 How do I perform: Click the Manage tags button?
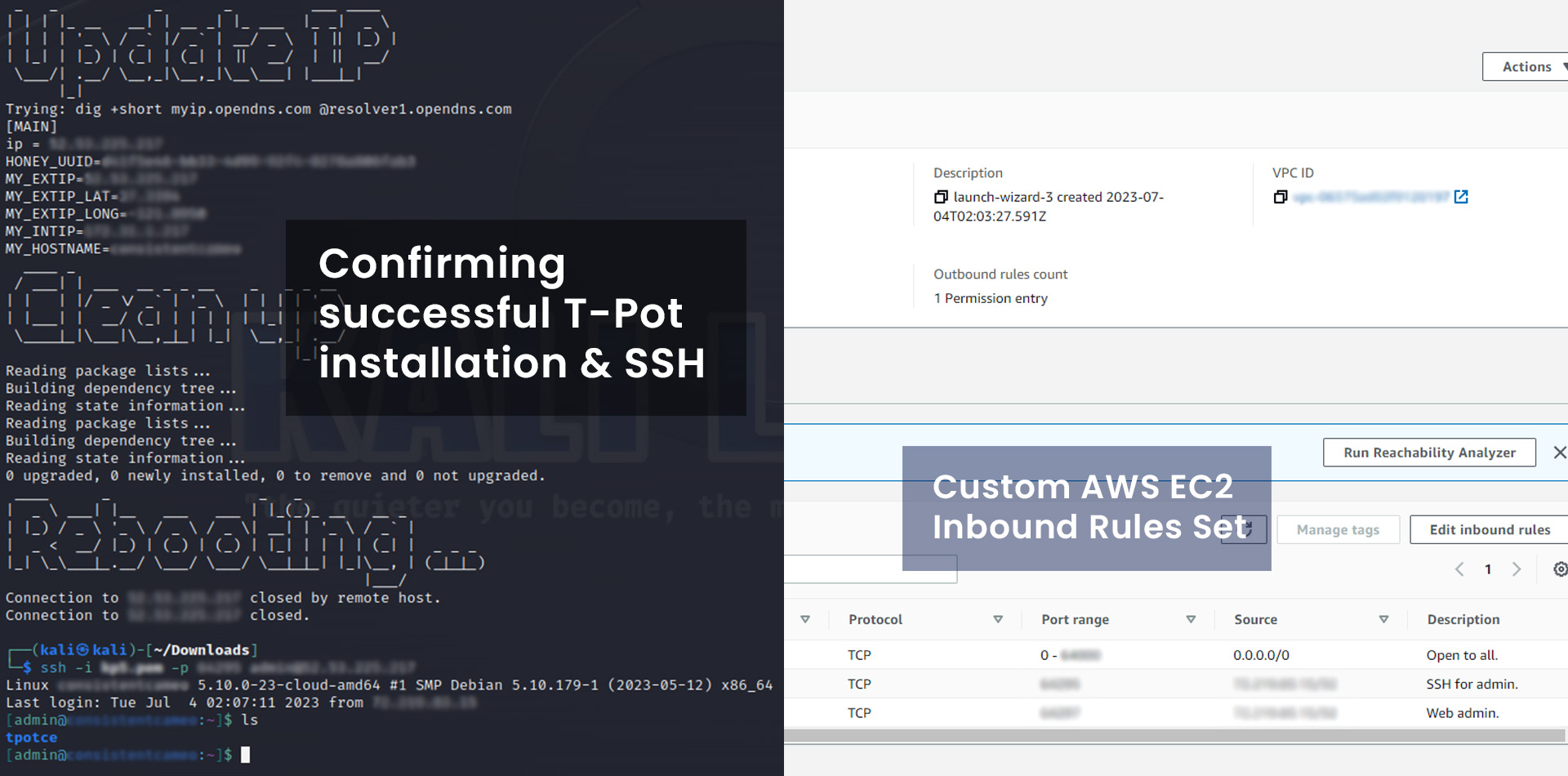[x=1338, y=529]
